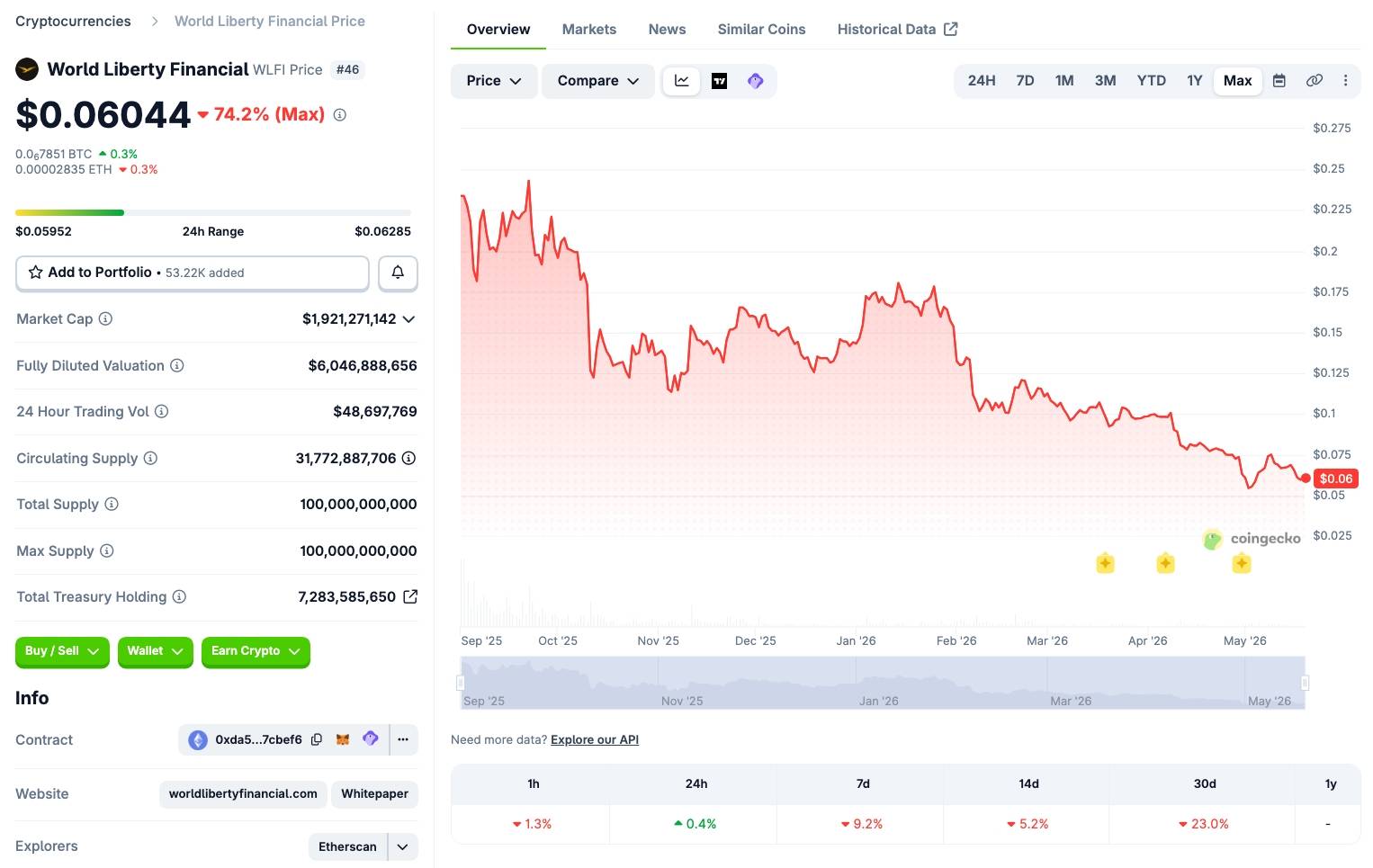The image size is (1373, 868).
Task: Click the first yellow event marker on chart
Action: [x=1106, y=564]
